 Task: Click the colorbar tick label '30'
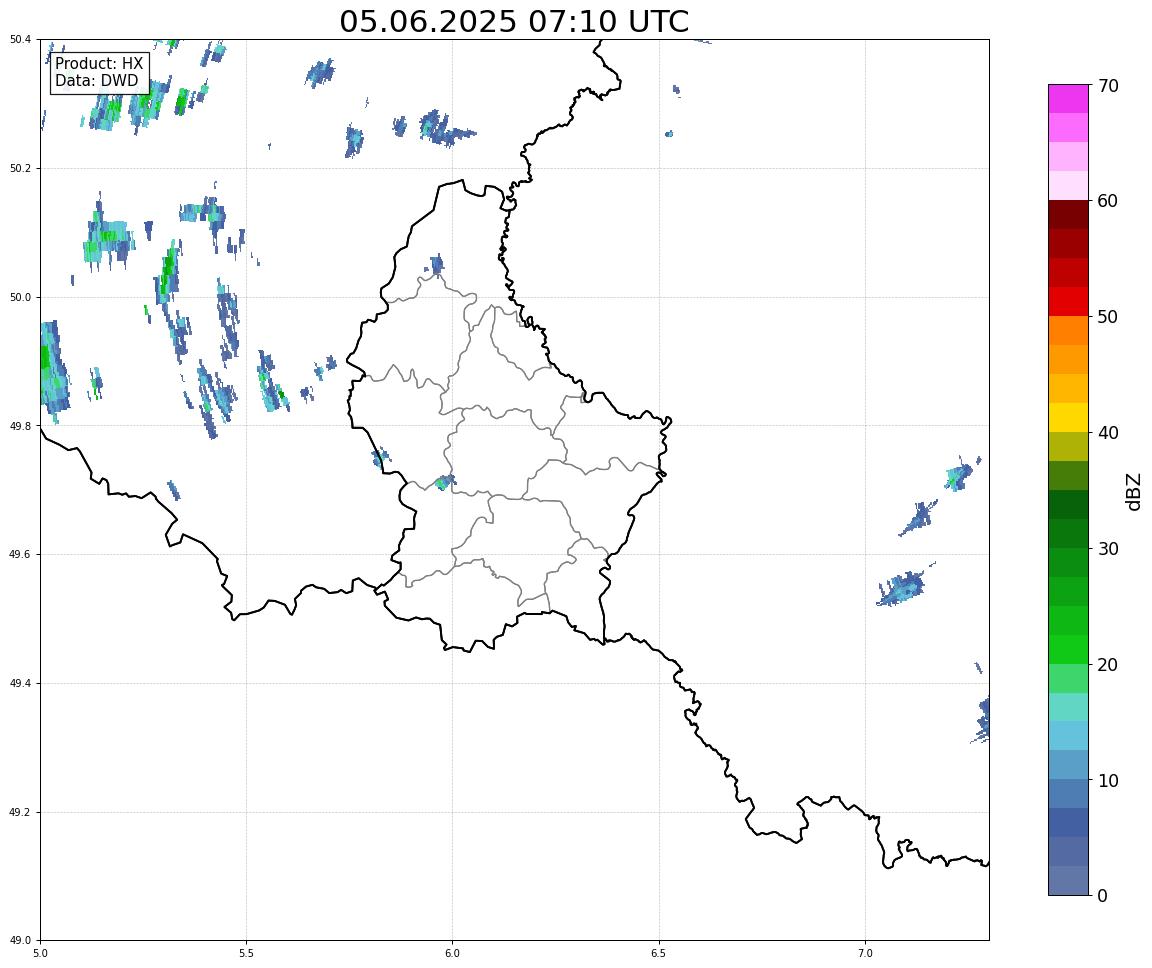(x=1108, y=549)
